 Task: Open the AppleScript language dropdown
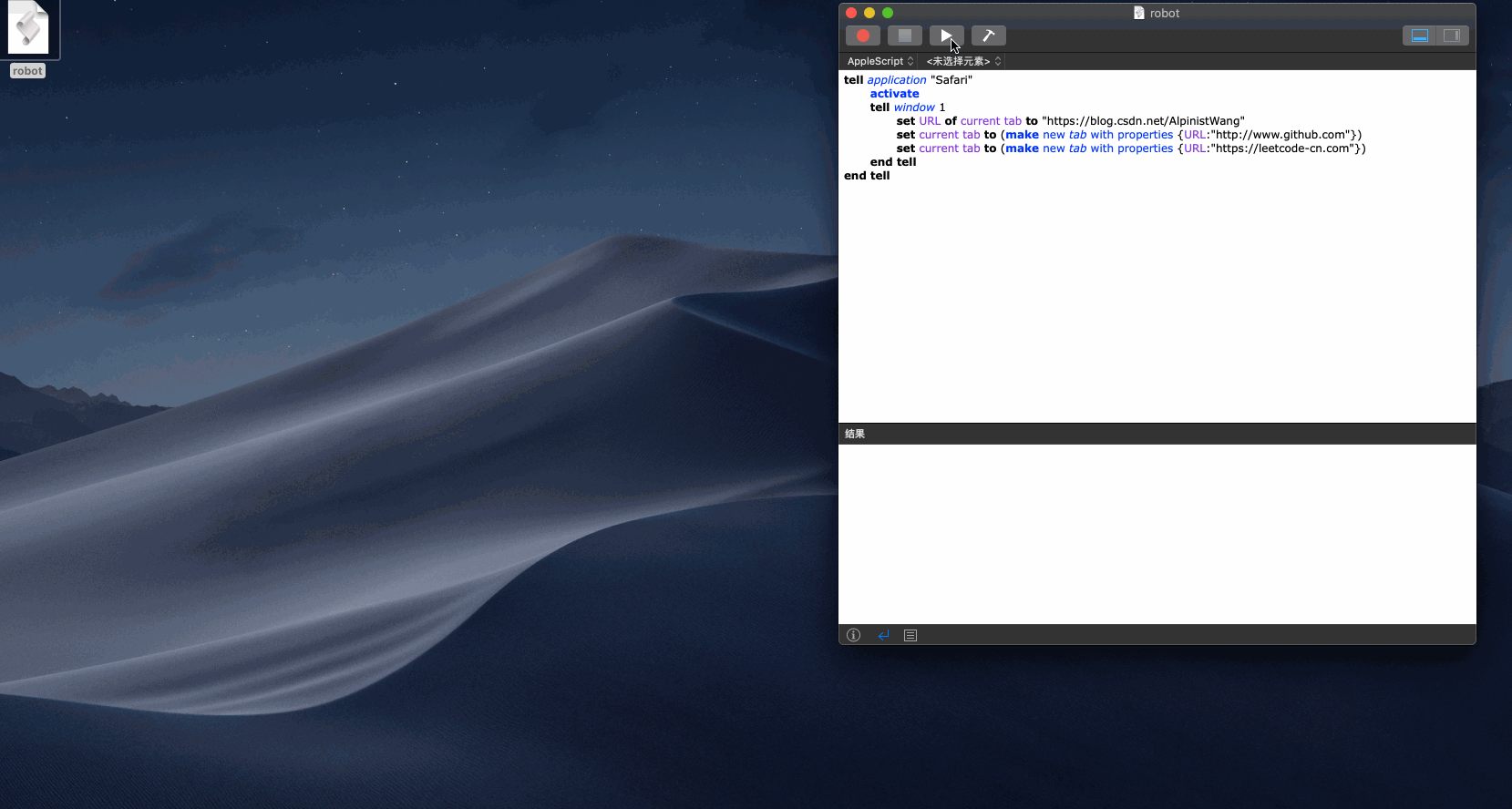pos(879,61)
